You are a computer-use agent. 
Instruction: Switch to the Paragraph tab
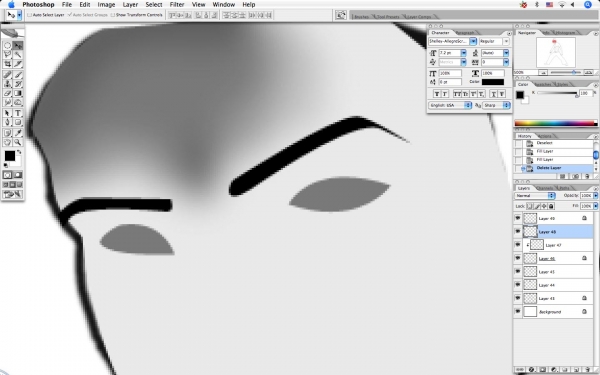point(465,33)
